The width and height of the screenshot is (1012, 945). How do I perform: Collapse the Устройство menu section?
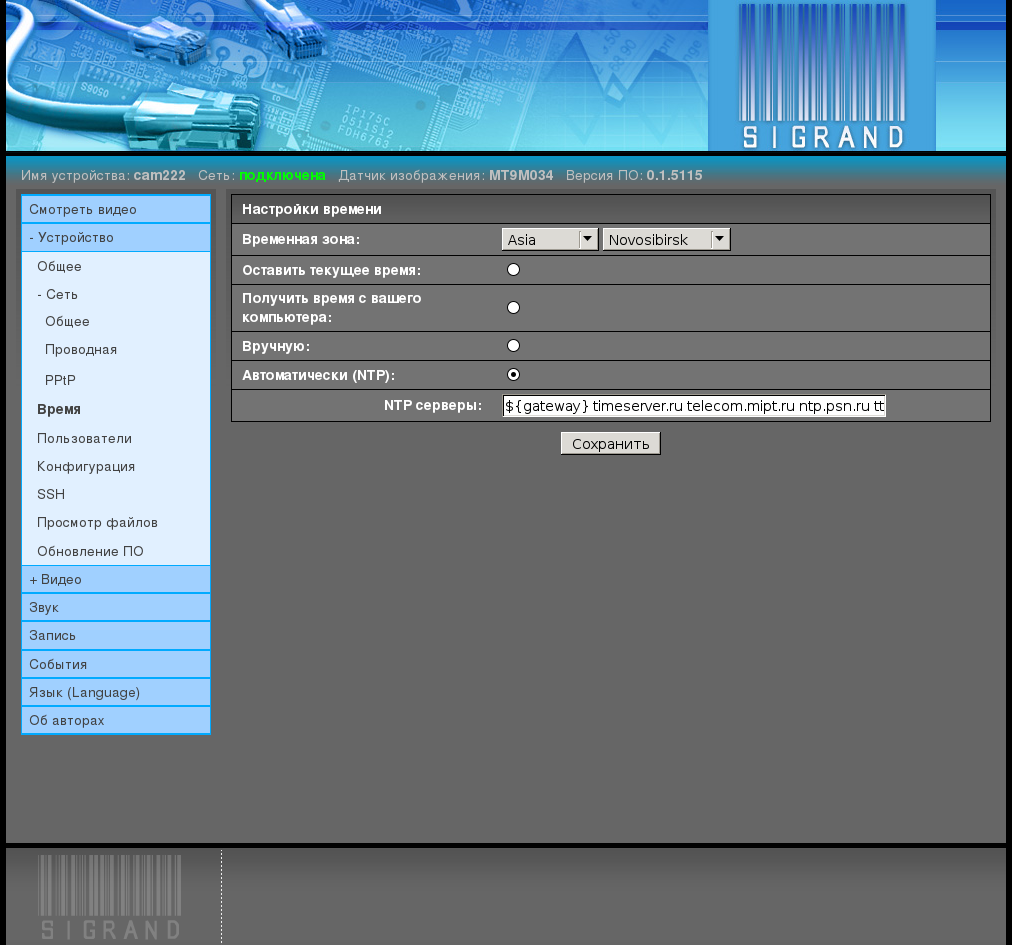(x=72, y=238)
